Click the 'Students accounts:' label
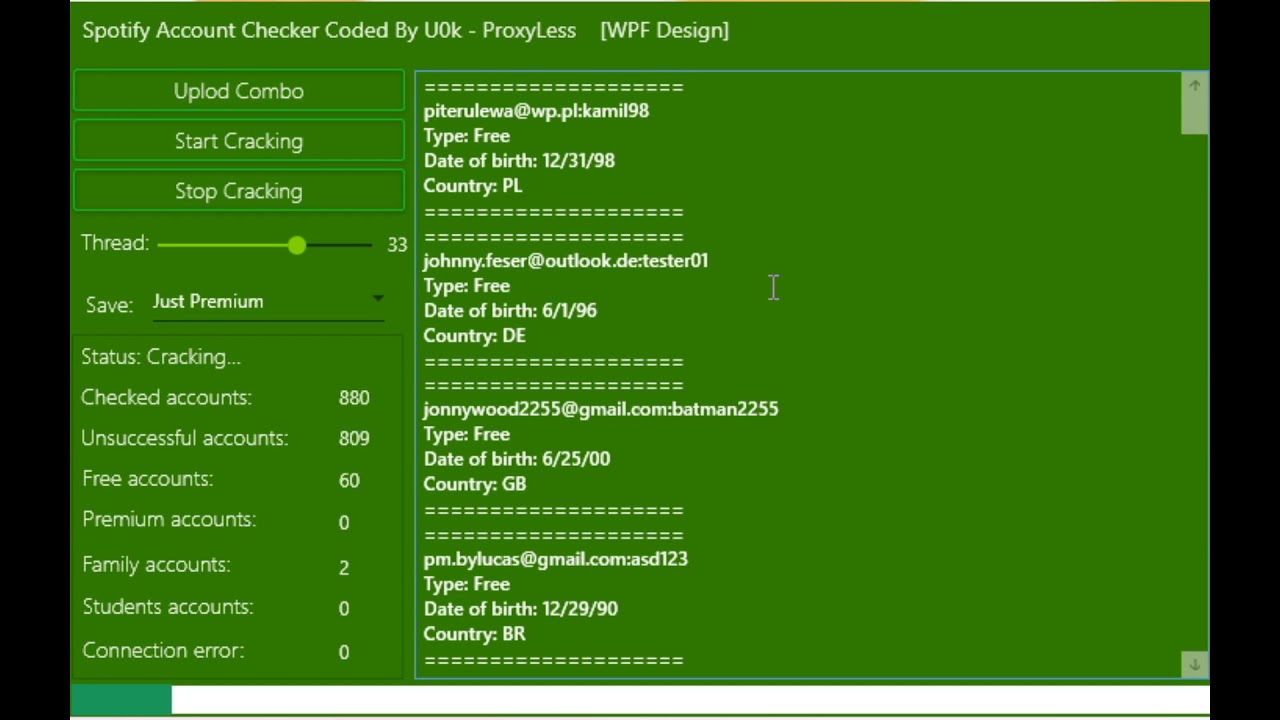 [x=167, y=607]
